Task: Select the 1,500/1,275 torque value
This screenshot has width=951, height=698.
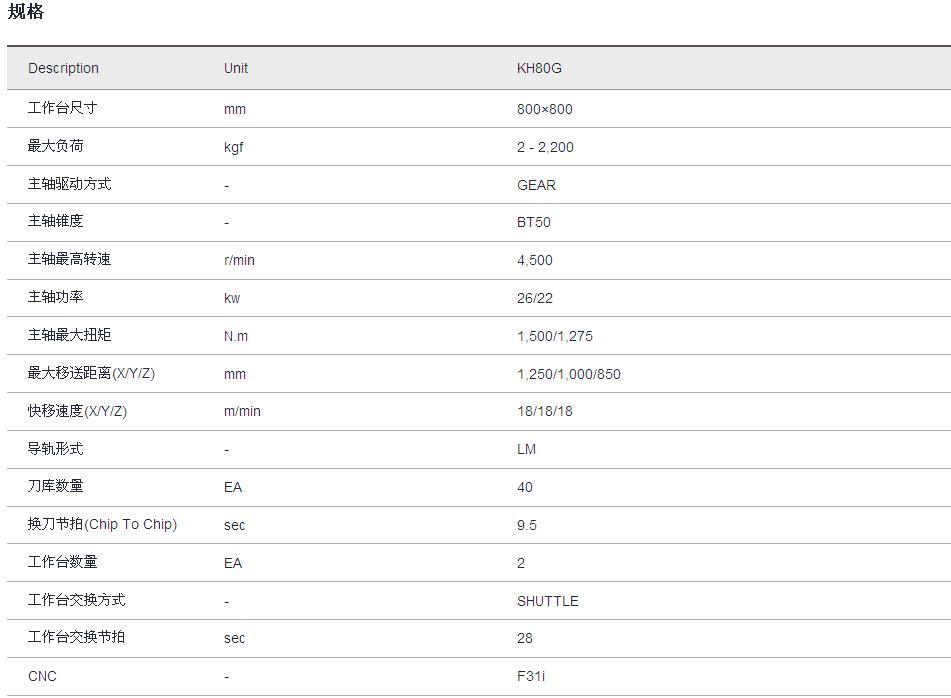Action: [554, 336]
